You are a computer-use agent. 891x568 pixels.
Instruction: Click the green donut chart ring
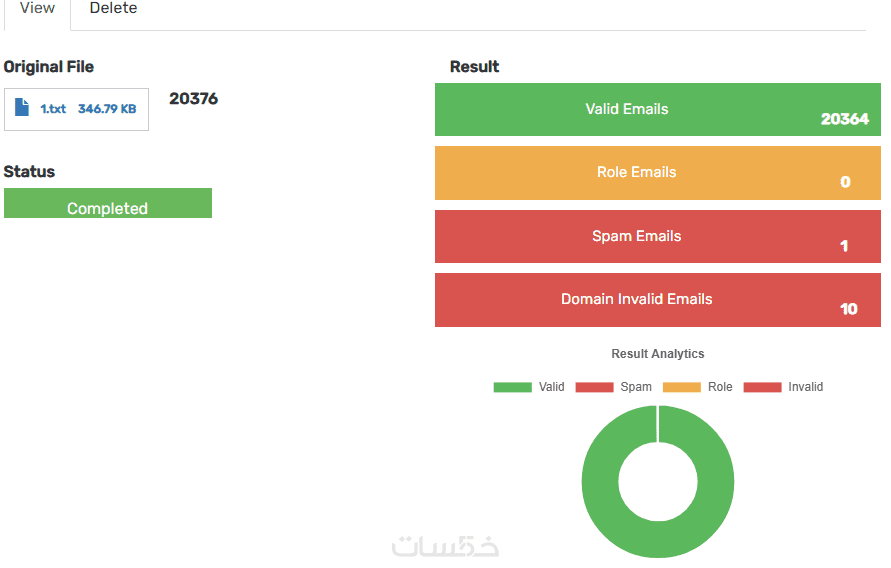600,481
